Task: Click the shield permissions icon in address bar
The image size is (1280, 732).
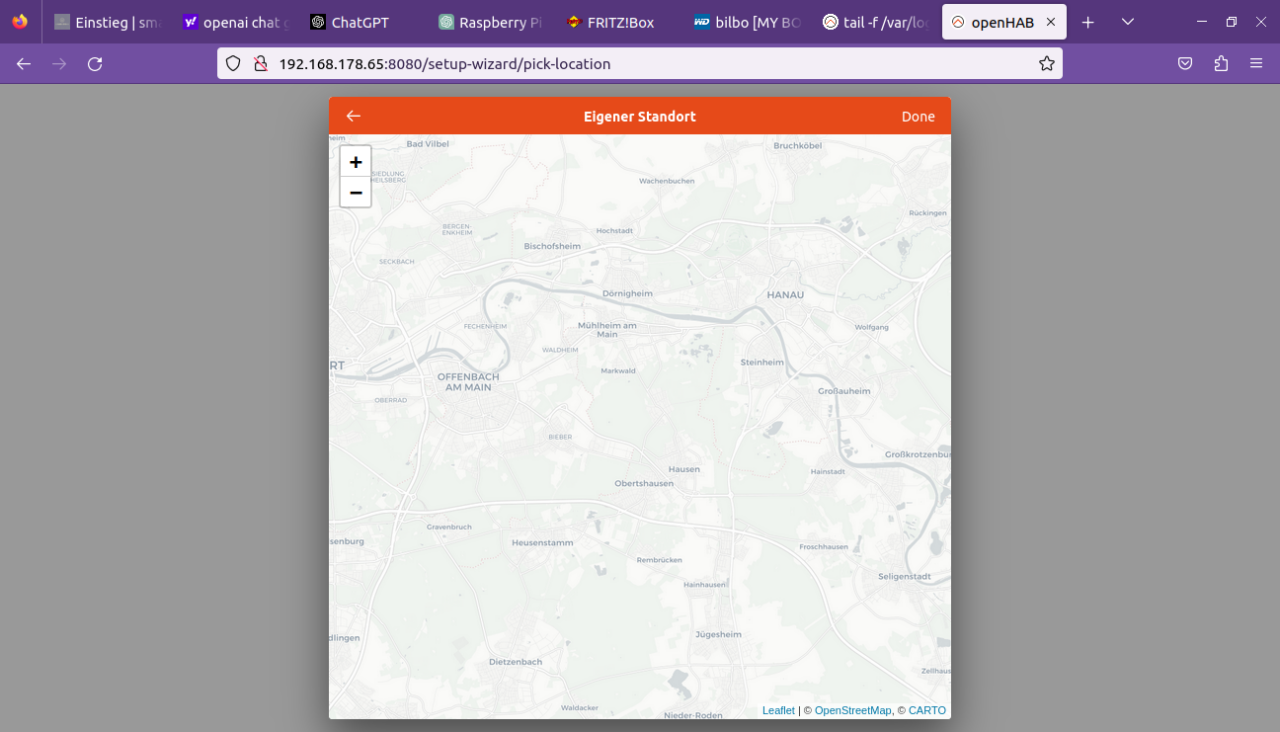Action: [232, 62]
